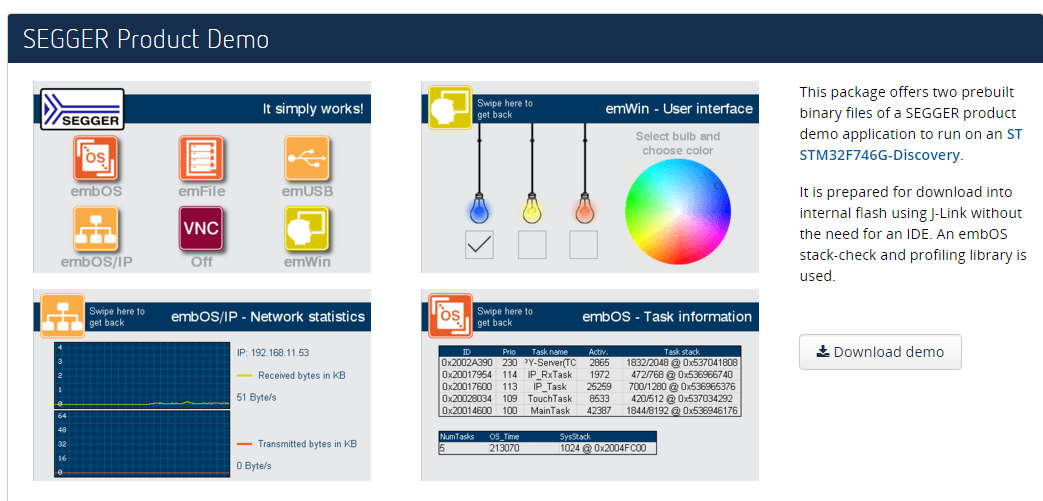This screenshot has height=501, width=1043.
Task: Click the small selector ring on color wheel
Action: [718, 185]
